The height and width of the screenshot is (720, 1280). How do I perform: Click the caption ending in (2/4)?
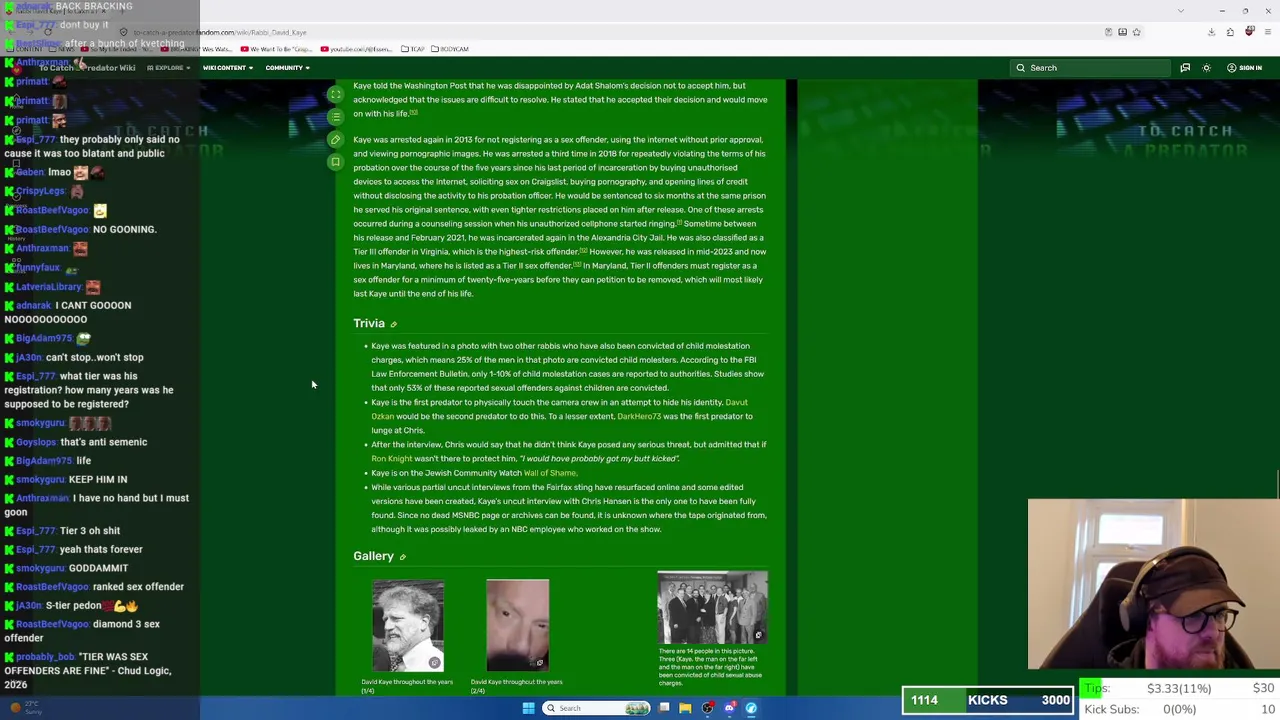[517, 686]
